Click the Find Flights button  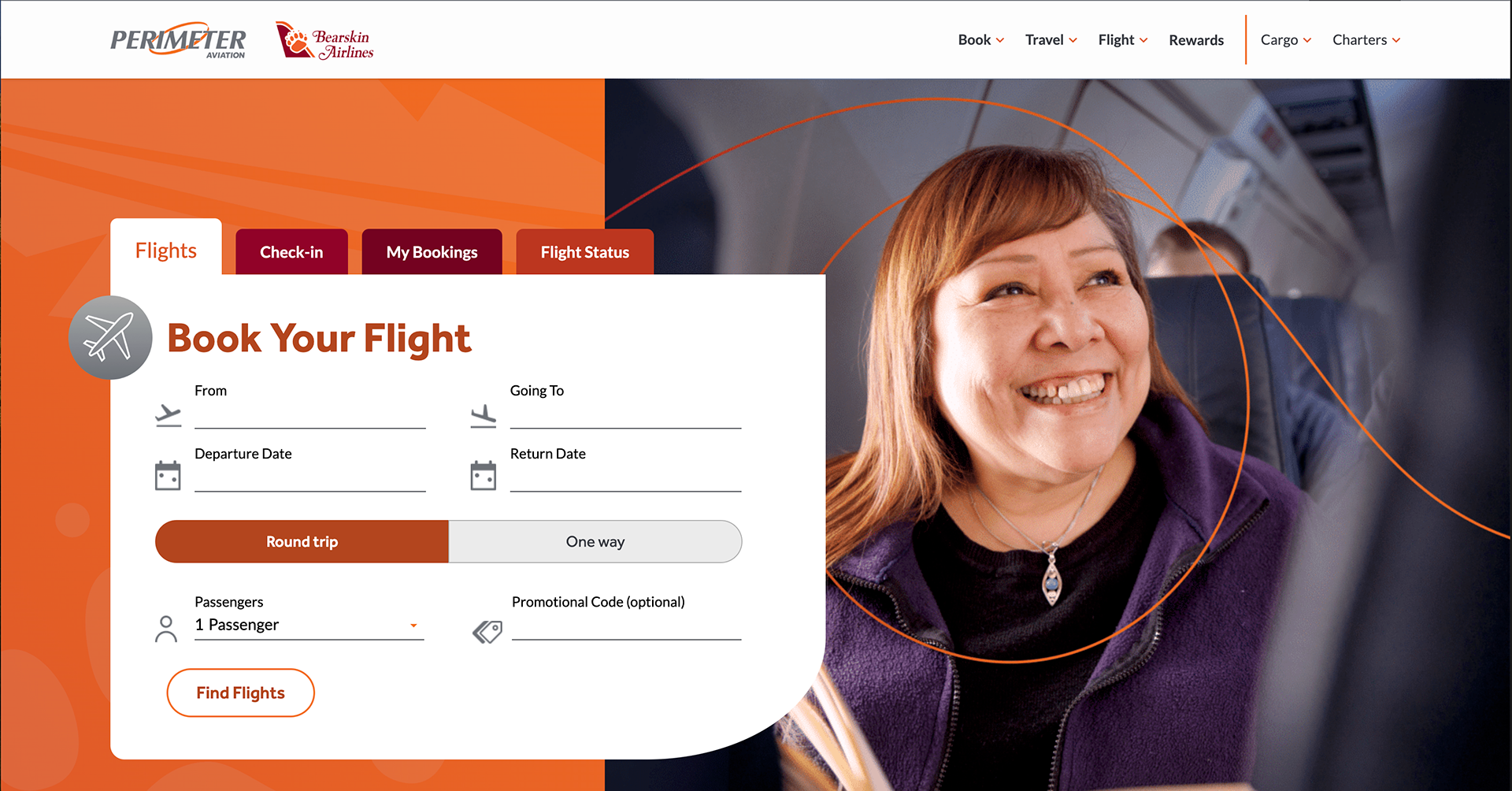click(x=240, y=693)
